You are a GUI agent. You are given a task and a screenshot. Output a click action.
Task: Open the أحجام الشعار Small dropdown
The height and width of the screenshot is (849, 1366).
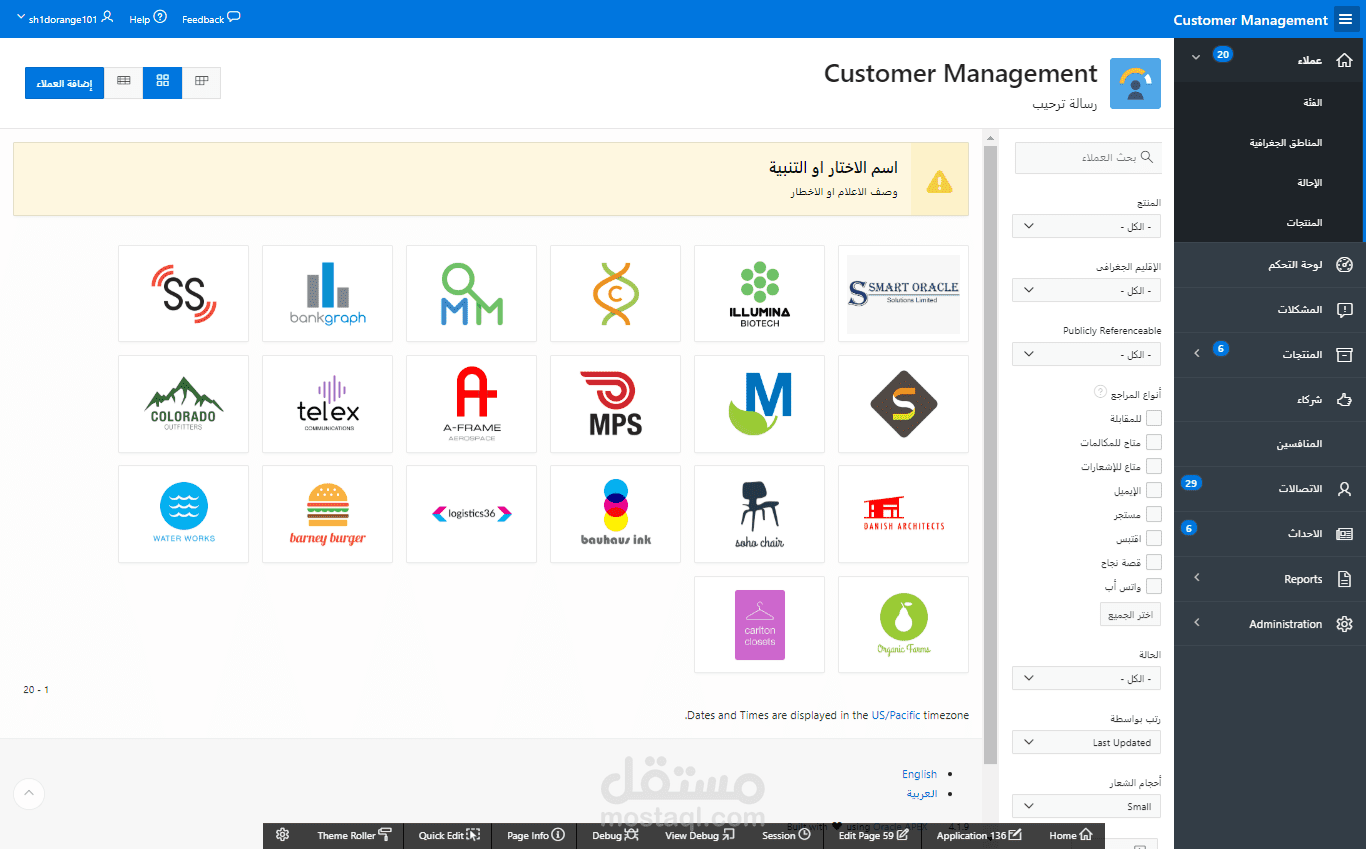[1086, 806]
